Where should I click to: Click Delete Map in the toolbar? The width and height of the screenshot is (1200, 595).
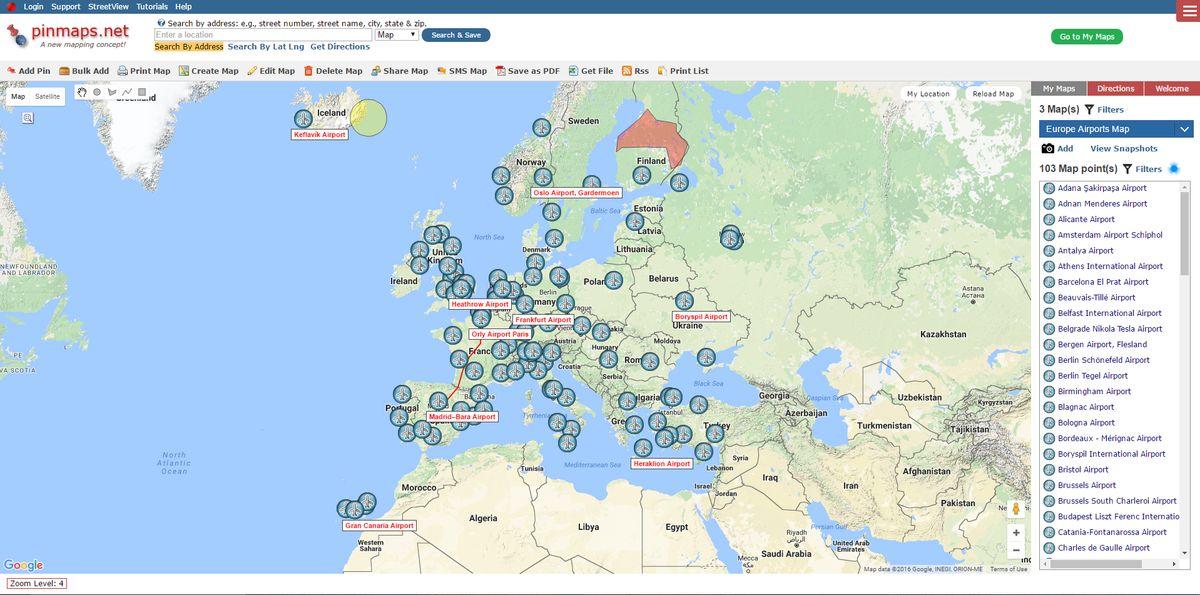point(333,71)
